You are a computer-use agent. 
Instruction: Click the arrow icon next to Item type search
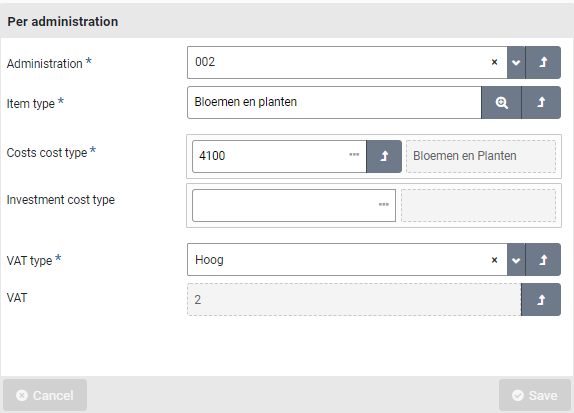click(541, 103)
